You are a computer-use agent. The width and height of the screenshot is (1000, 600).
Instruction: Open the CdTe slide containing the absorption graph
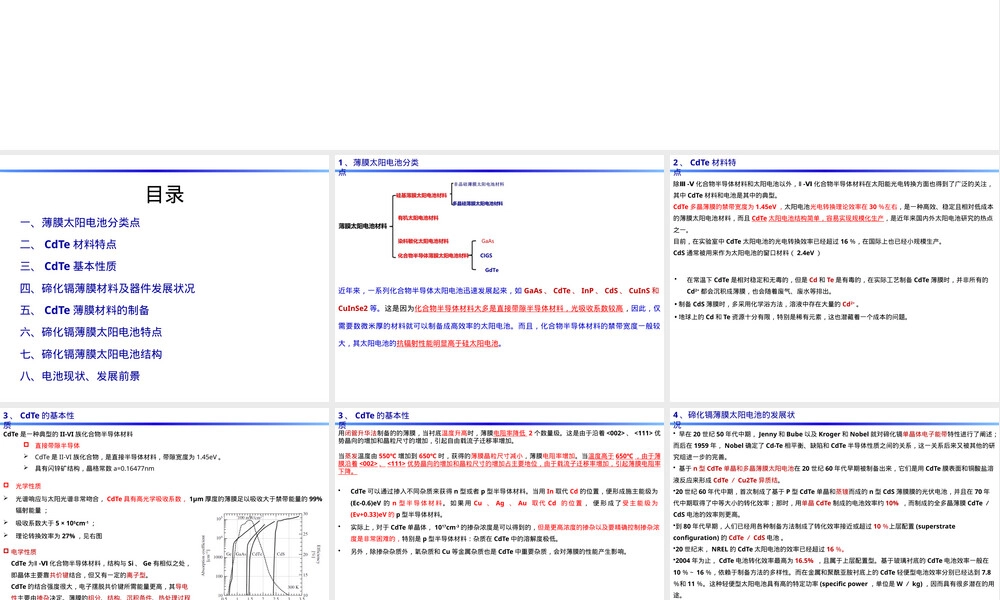coord(164,504)
